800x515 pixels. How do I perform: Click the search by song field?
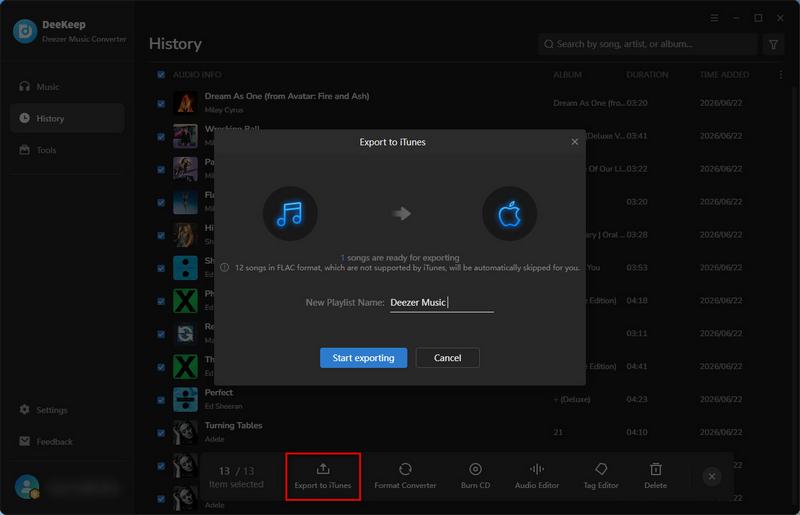pos(647,44)
